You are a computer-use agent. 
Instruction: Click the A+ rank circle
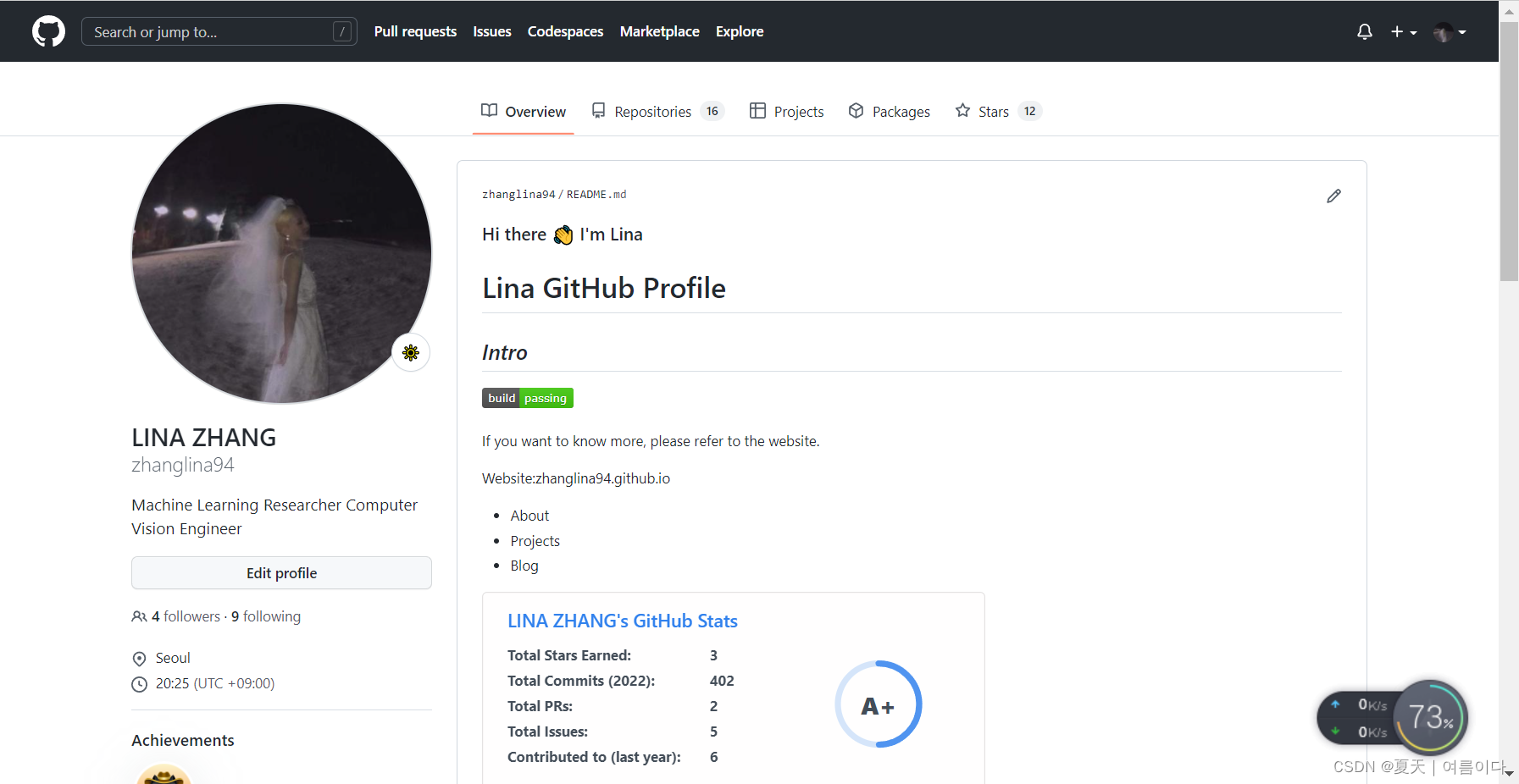[x=878, y=704]
